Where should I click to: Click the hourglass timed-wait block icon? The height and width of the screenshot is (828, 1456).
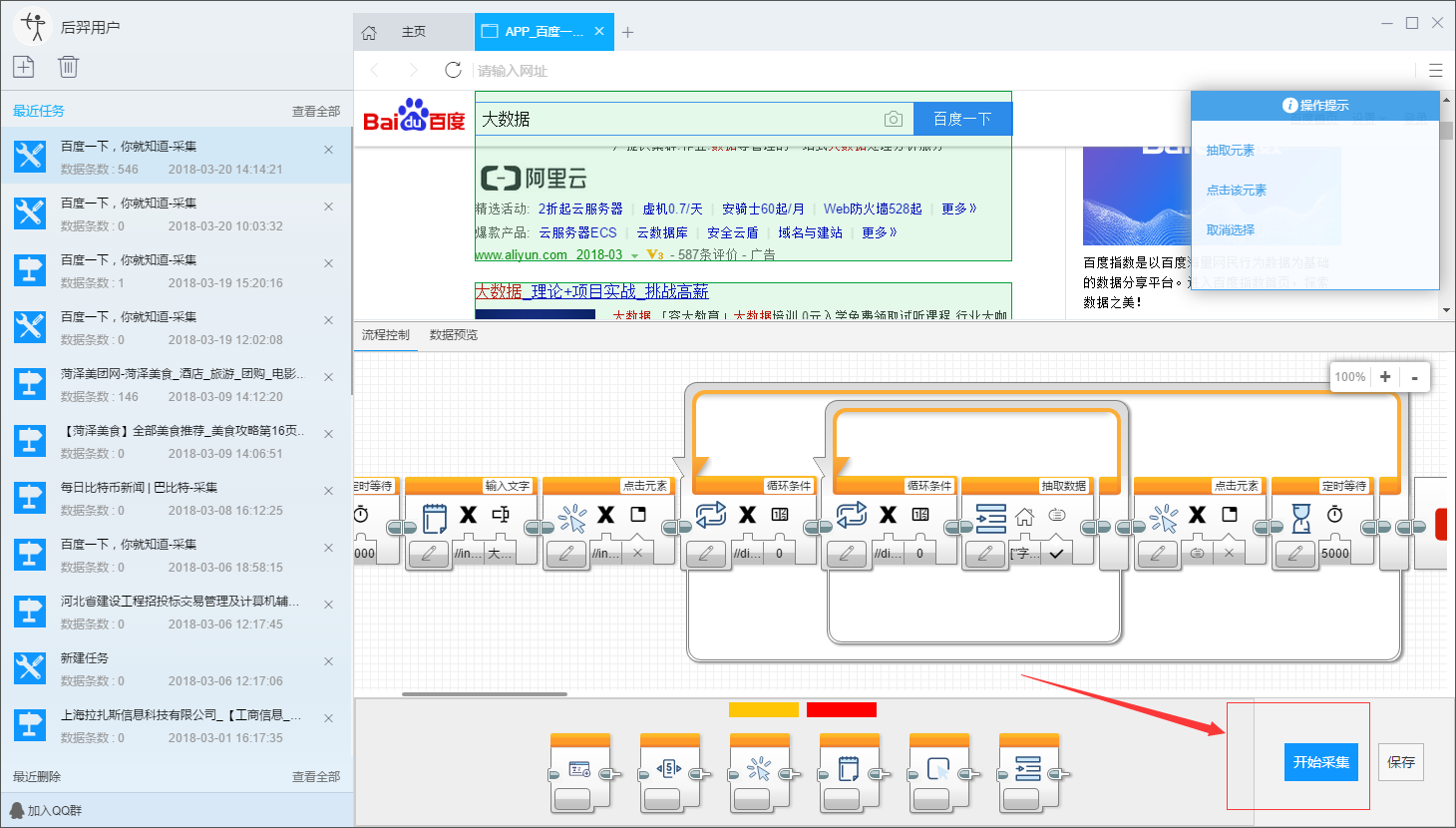coord(1301,516)
